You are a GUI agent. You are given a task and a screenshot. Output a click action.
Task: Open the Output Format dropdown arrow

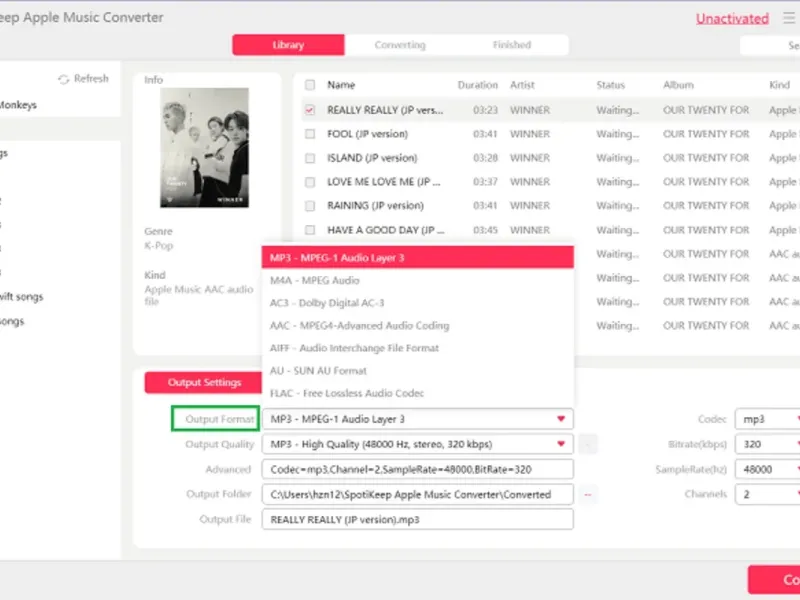561,419
